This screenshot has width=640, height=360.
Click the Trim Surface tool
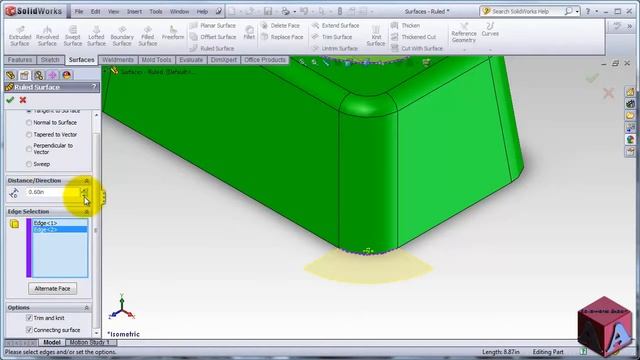(332, 37)
